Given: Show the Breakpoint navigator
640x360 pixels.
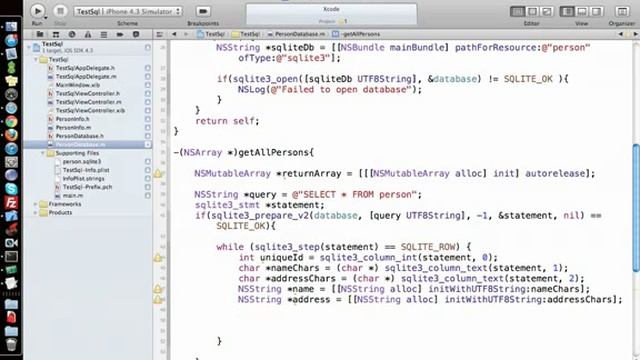Looking at the screenshot, I should click(120, 34).
